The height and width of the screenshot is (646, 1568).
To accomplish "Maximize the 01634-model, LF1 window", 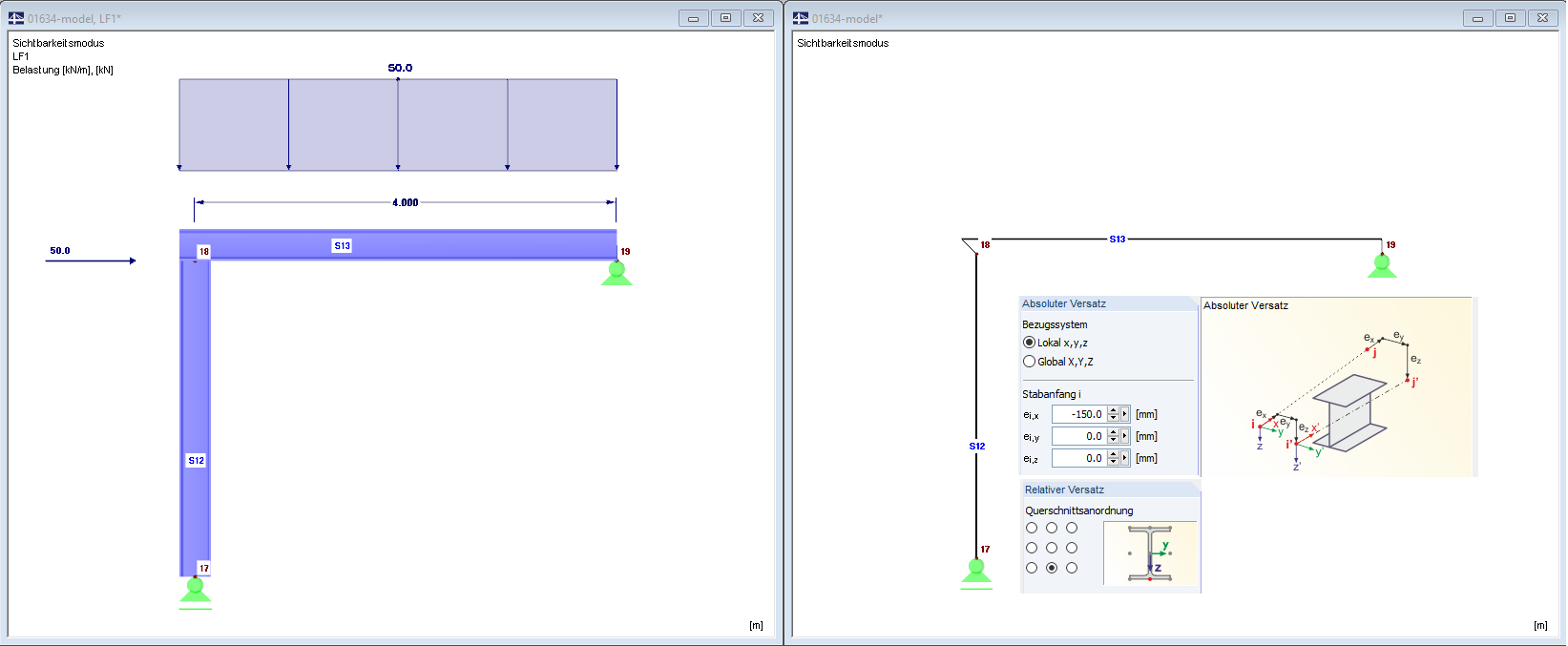I will [x=726, y=18].
